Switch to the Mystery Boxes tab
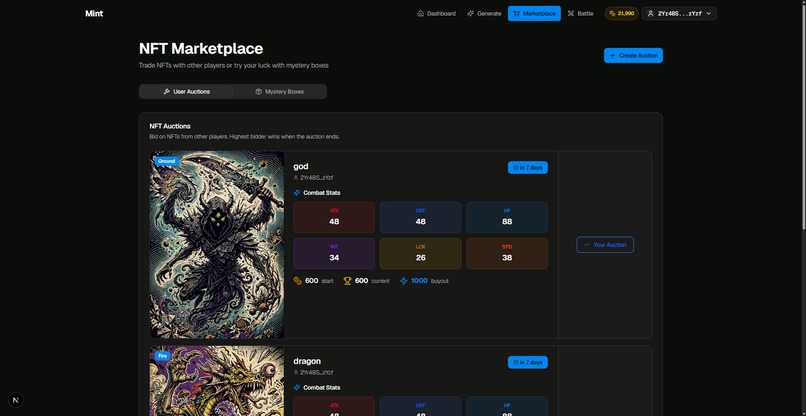The image size is (806, 416). tap(280, 92)
